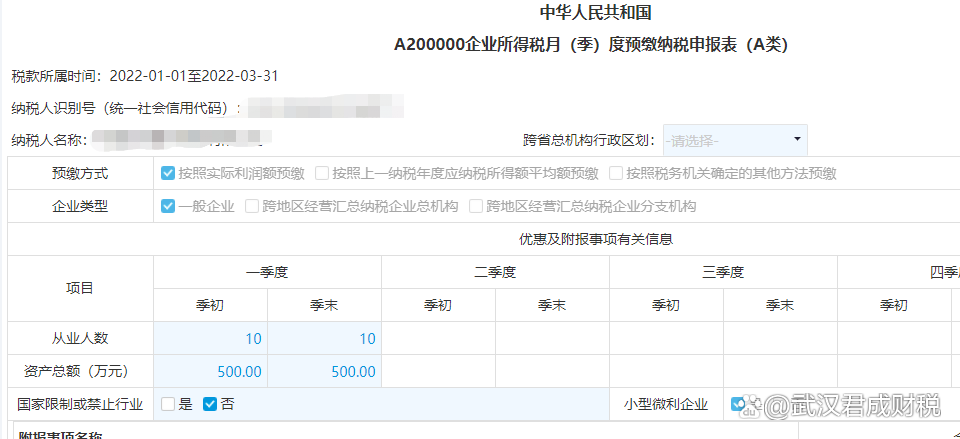
Task: Edit 从业人数 一季度 季初 value
Action: pos(211,338)
